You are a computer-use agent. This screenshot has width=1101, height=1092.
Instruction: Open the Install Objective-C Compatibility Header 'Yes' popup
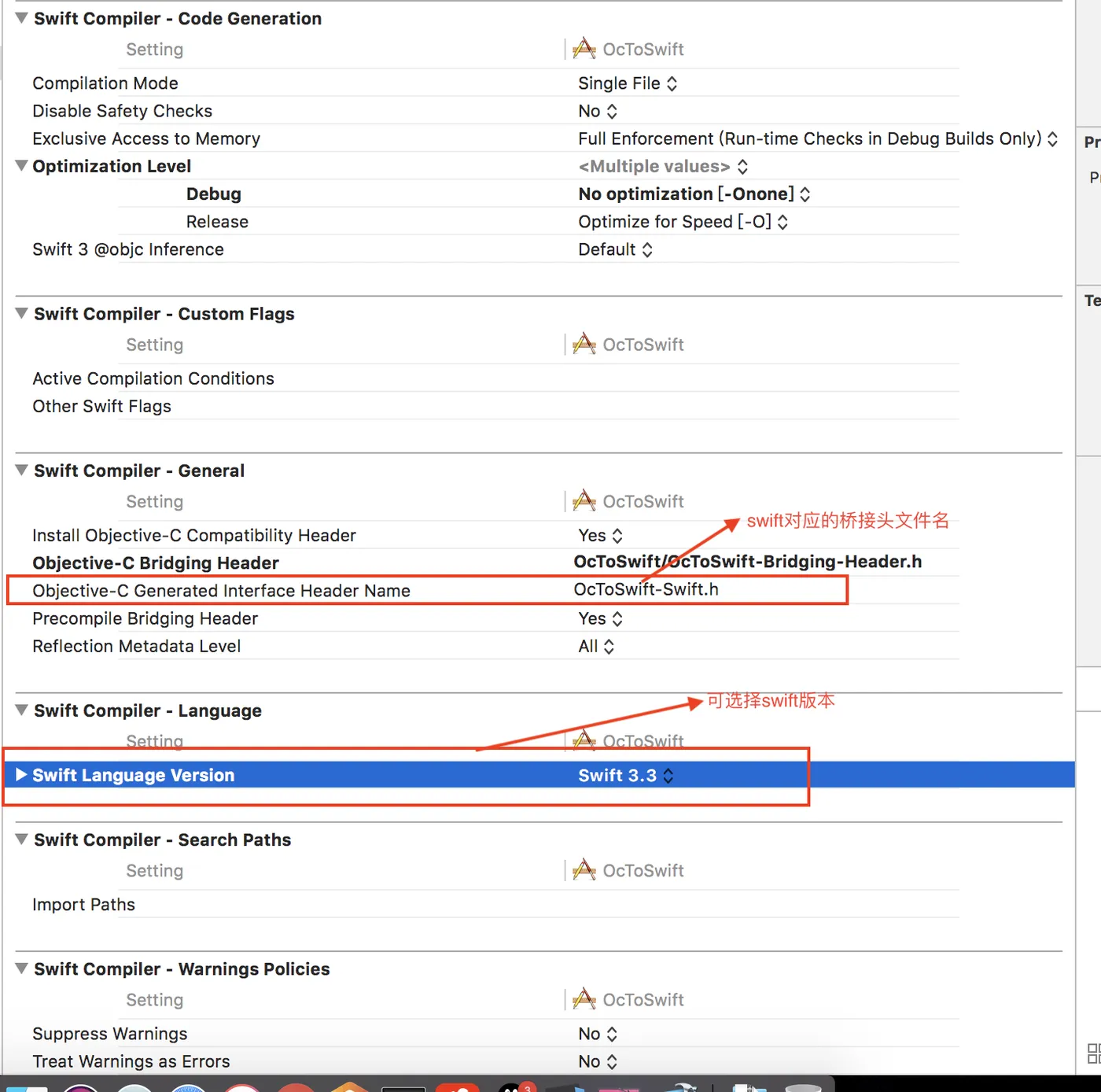(601, 536)
